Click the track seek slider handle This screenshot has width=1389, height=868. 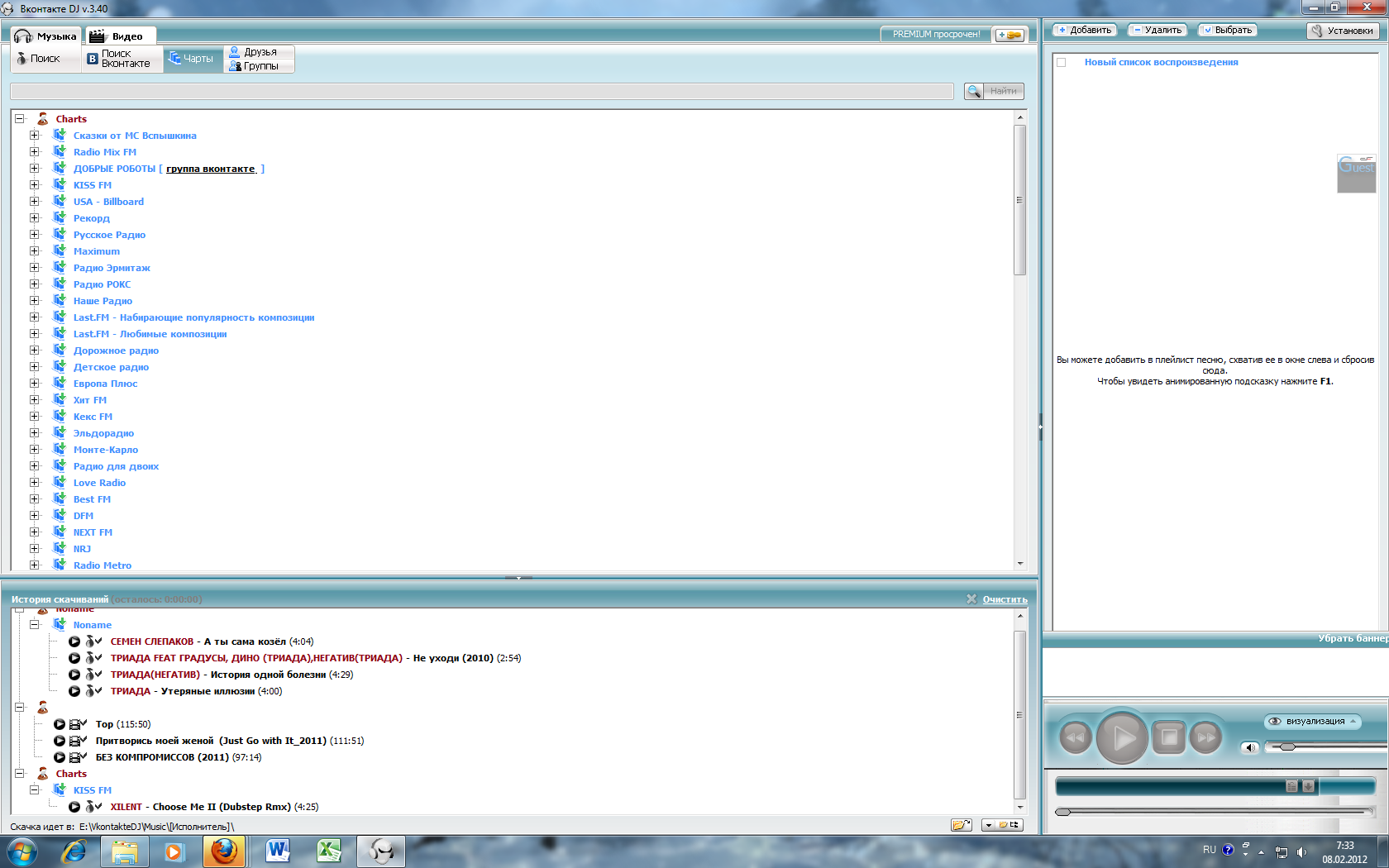(x=1063, y=812)
